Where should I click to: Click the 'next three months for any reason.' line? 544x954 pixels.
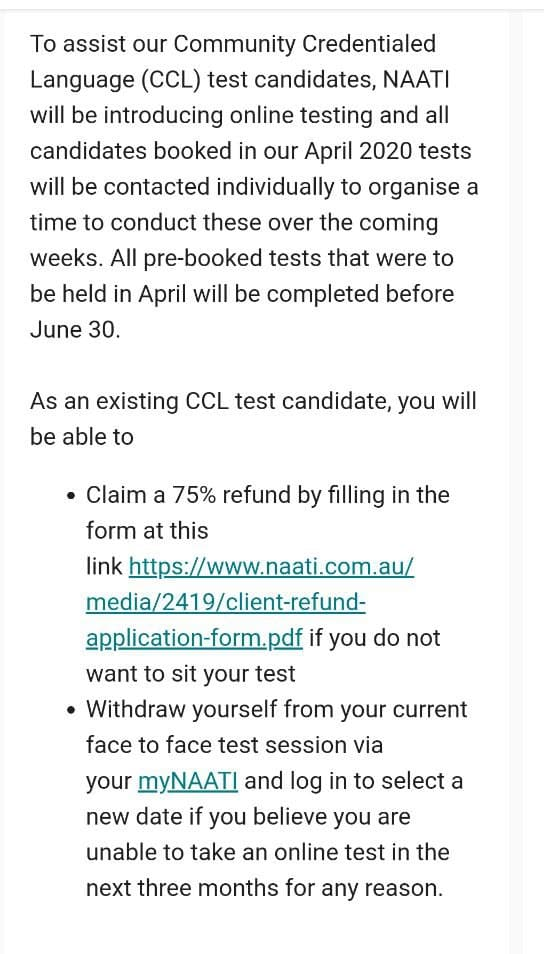(x=265, y=889)
